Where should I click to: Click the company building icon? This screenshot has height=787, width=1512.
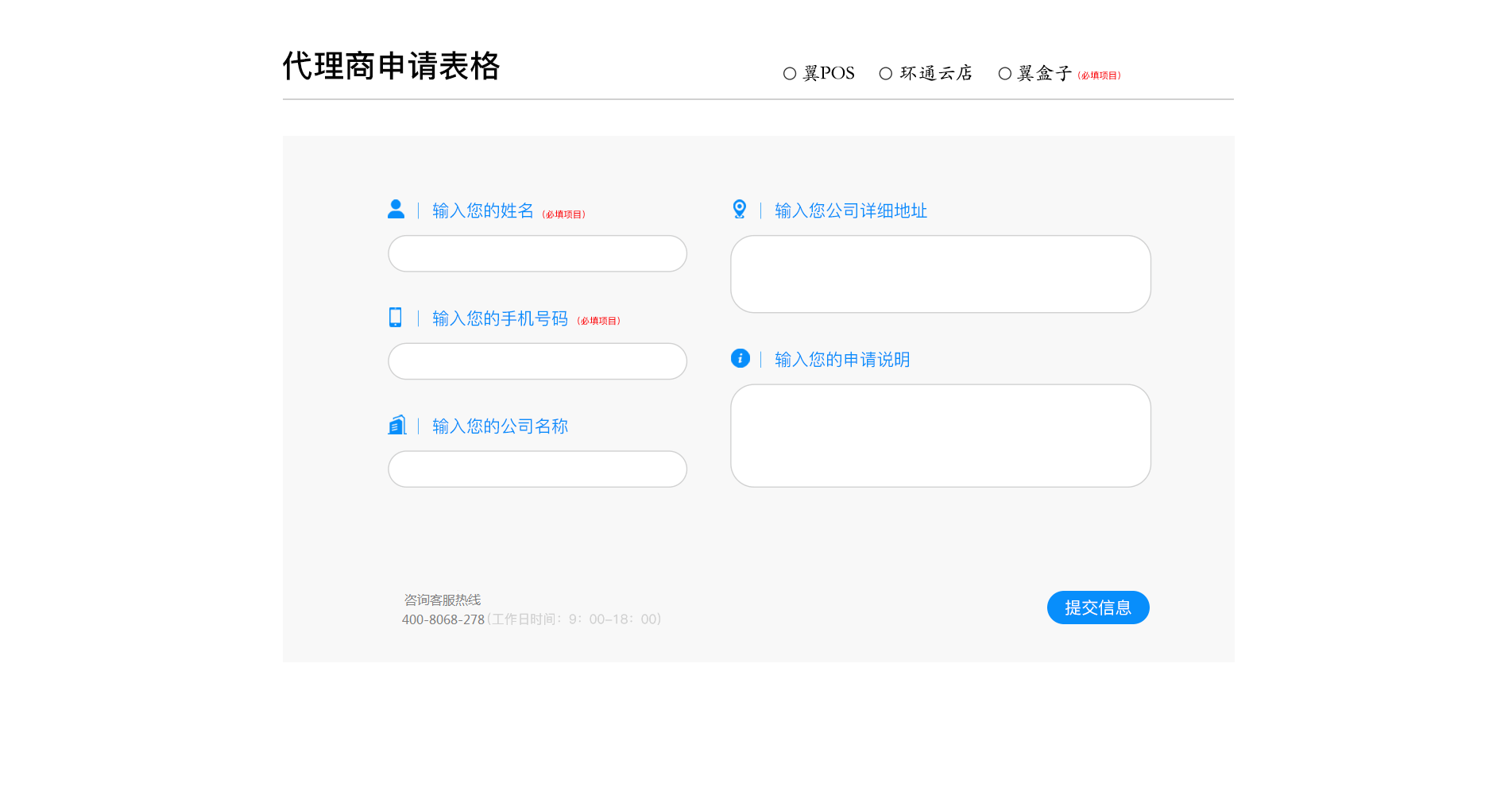pos(396,426)
